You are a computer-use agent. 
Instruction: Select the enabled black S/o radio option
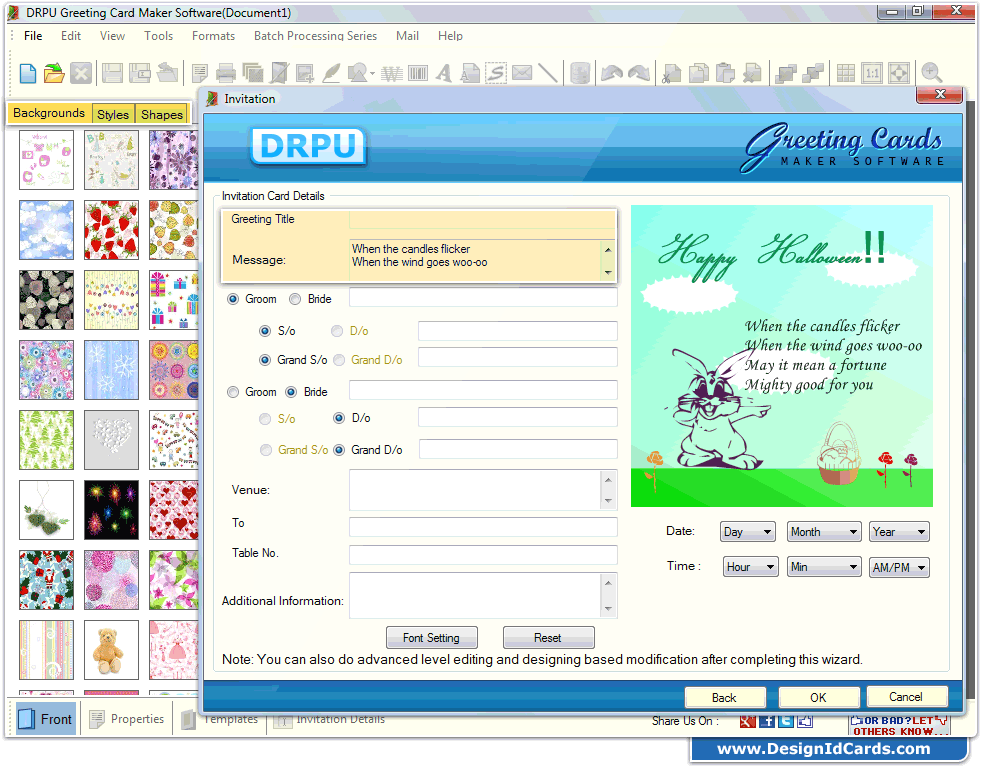[x=265, y=331]
